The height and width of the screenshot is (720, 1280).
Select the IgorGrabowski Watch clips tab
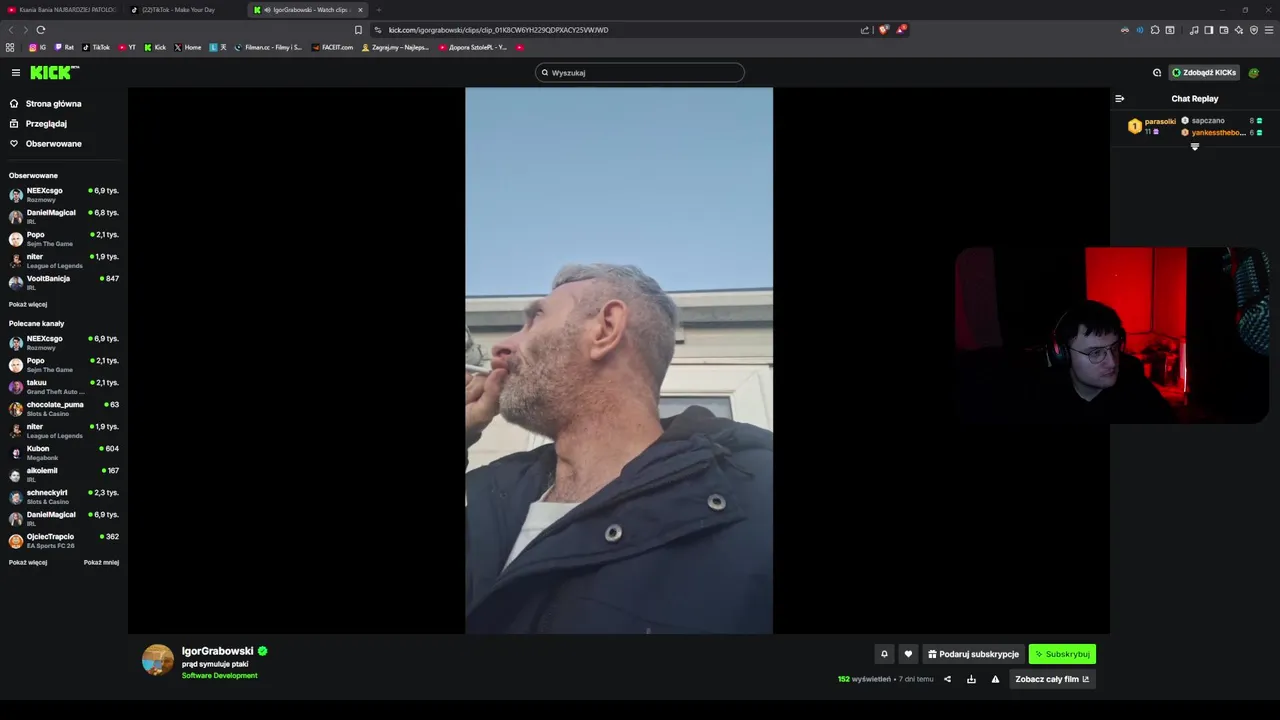tap(308, 10)
